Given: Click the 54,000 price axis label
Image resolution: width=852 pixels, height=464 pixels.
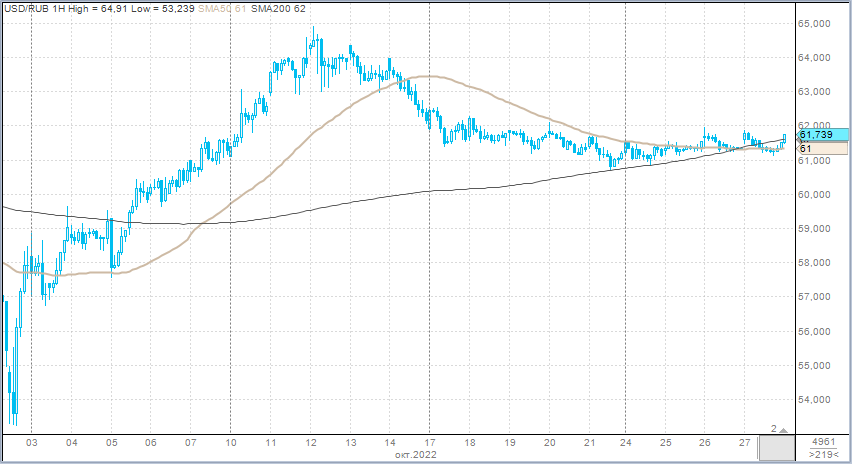Looking at the screenshot, I should [x=817, y=400].
